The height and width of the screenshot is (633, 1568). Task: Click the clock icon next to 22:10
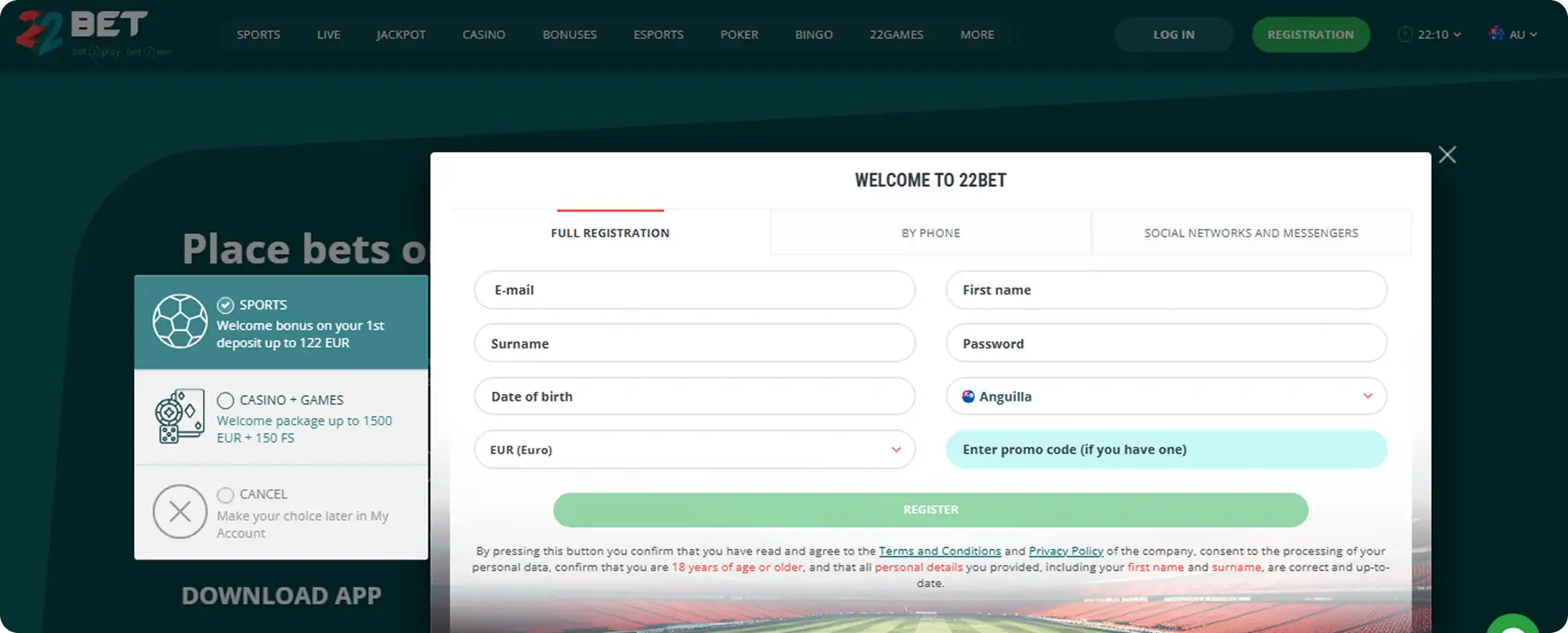tap(1405, 35)
